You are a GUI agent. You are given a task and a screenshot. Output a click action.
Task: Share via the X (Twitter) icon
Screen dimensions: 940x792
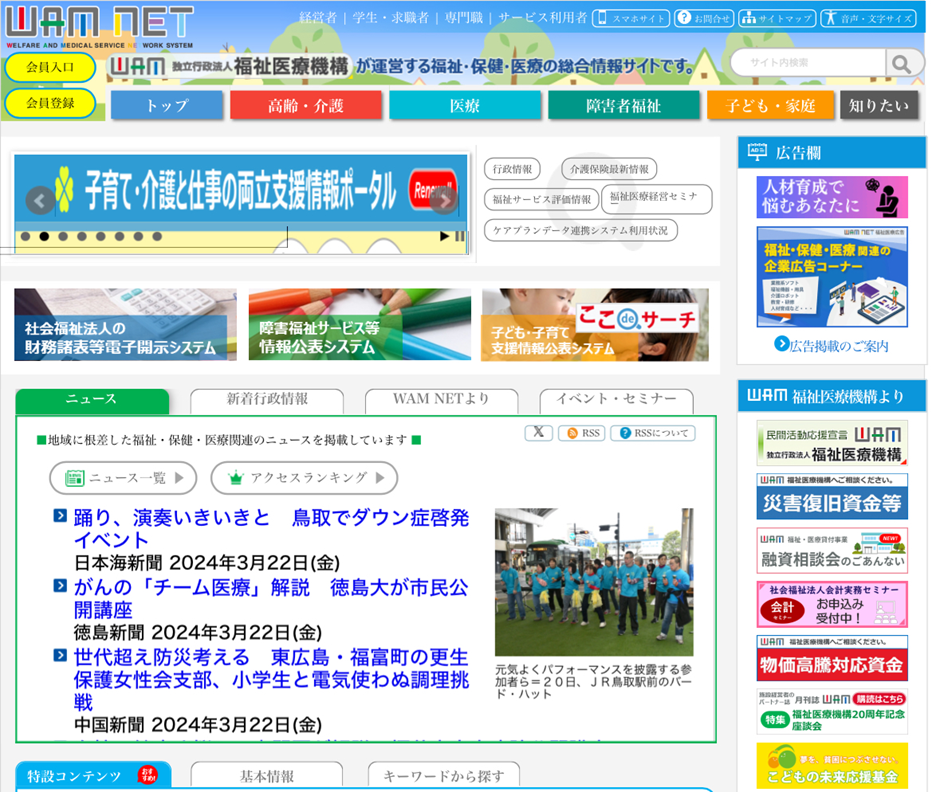[x=539, y=433]
